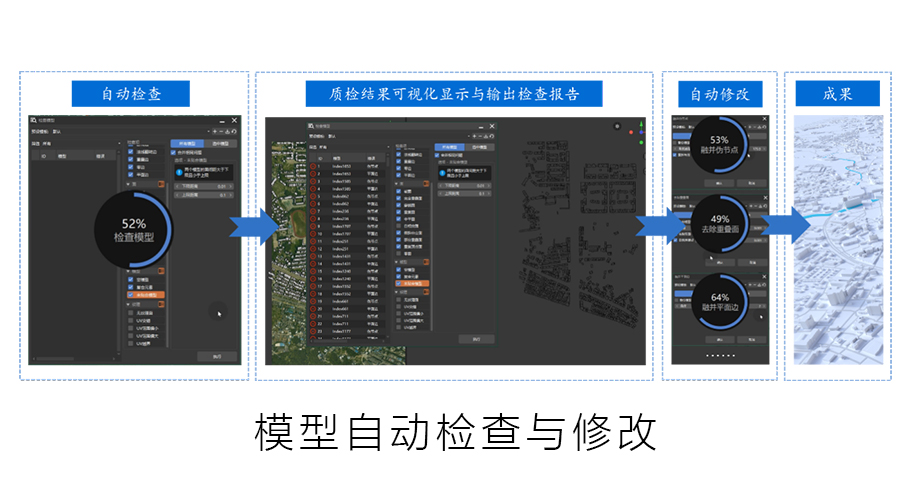Click the 49% 去除重叠面 progress indicator

coord(719,223)
